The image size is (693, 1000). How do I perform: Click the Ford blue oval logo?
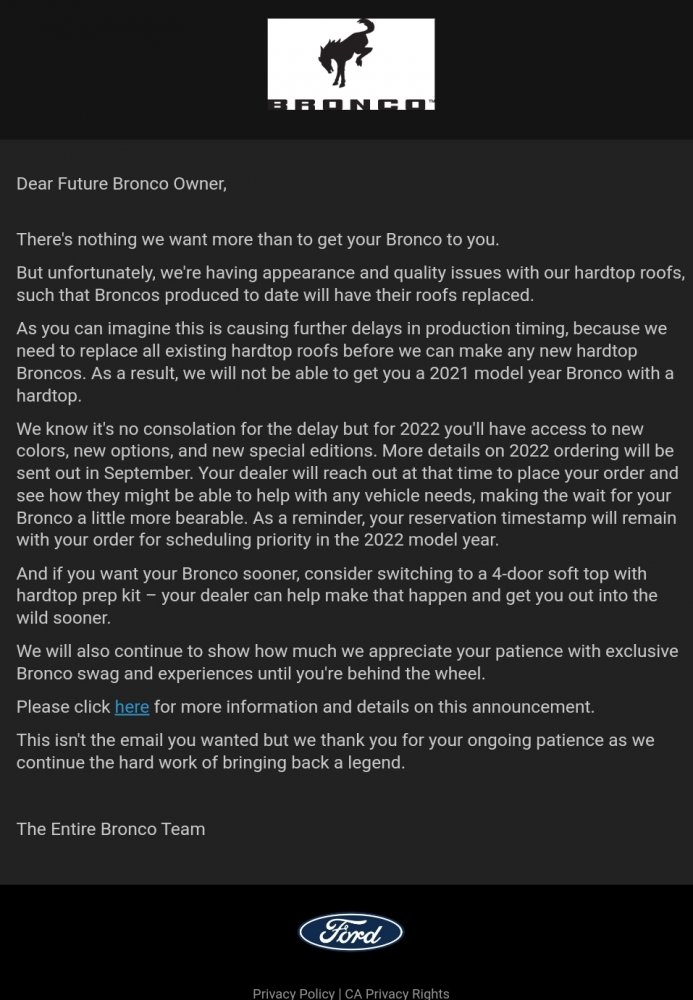point(350,932)
